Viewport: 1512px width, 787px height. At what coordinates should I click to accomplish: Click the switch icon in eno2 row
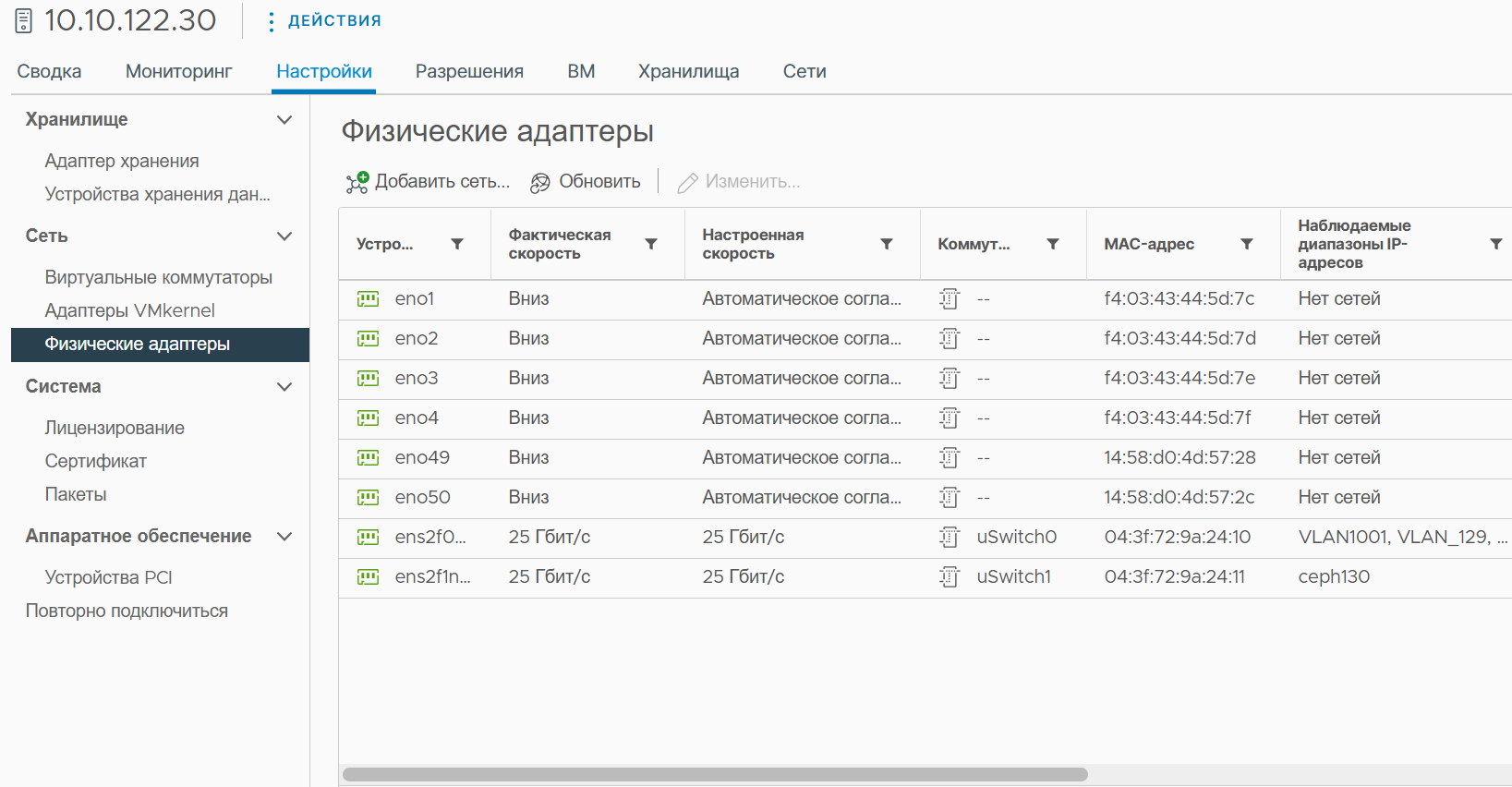pyautogui.click(x=950, y=339)
